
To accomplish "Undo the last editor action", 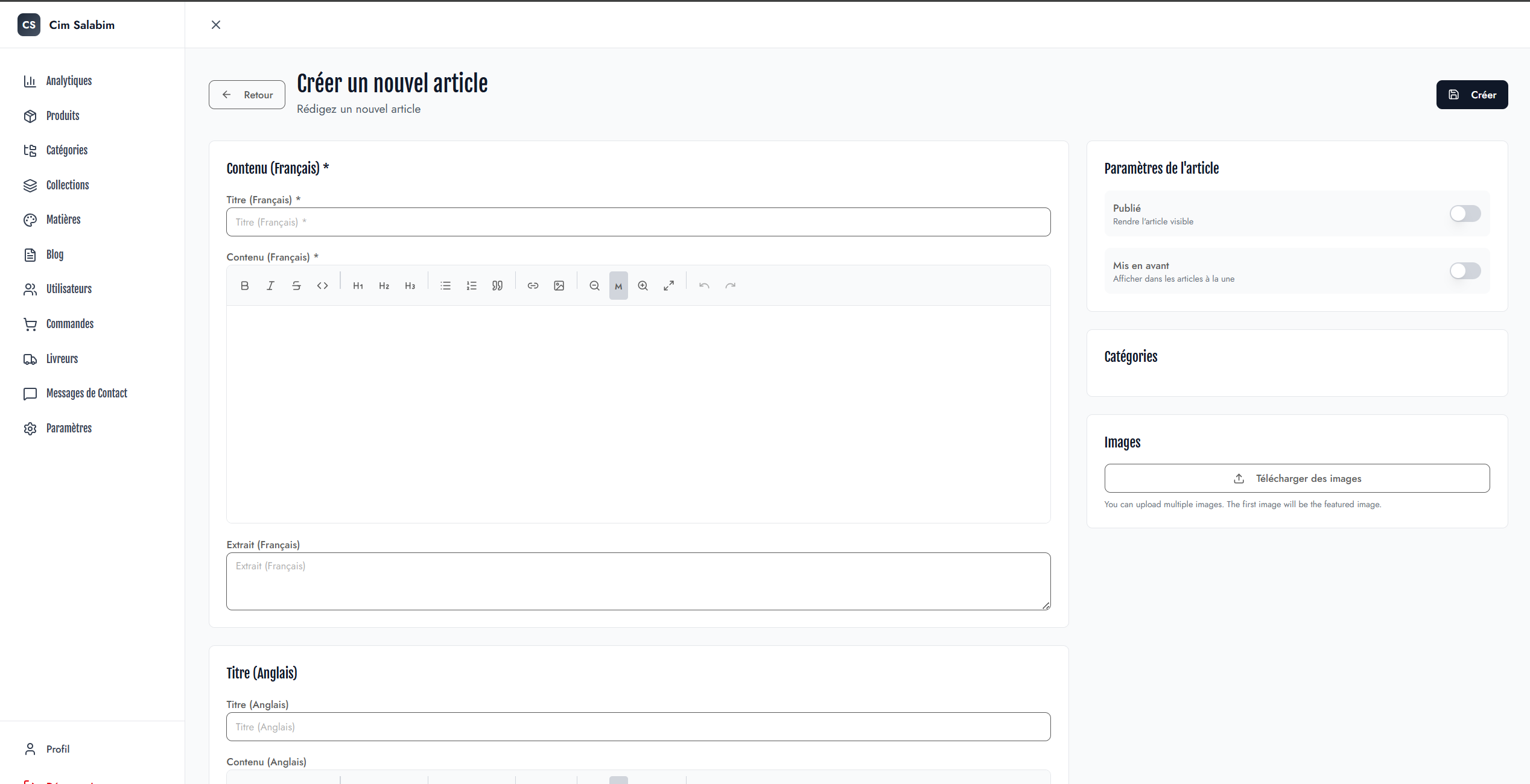I will [703, 285].
